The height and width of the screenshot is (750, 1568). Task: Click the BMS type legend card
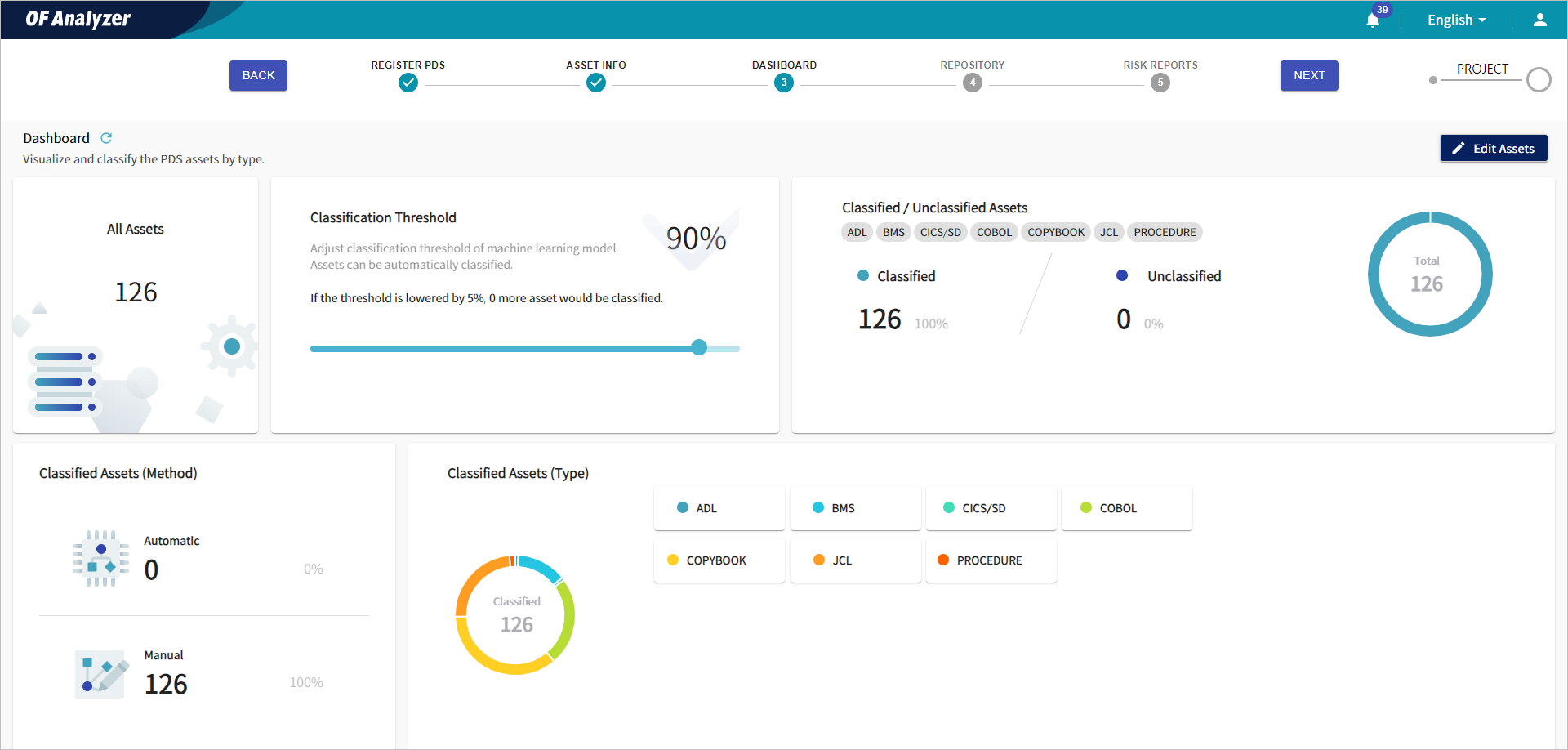856,508
